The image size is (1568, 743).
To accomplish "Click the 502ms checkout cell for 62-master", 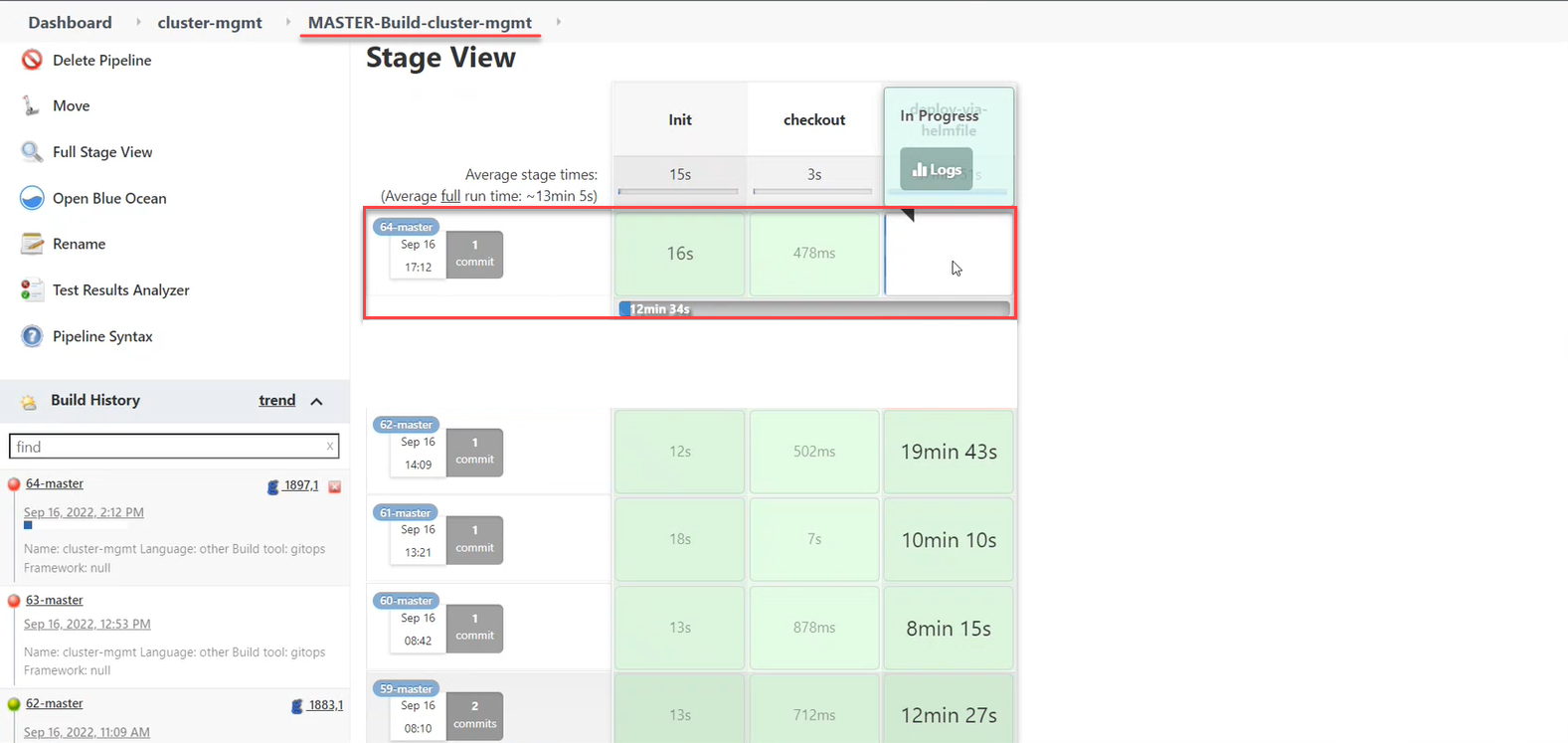I will point(814,452).
